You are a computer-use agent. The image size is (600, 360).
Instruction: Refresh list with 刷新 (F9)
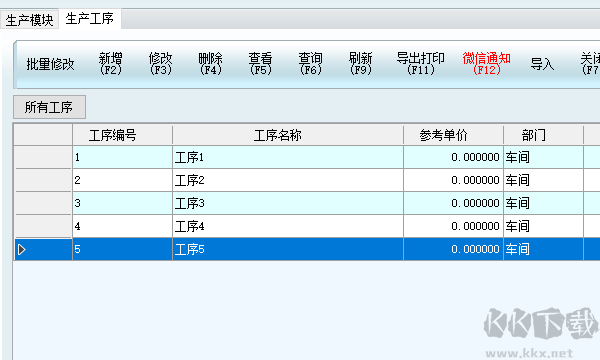pyautogui.click(x=360, y=64)
